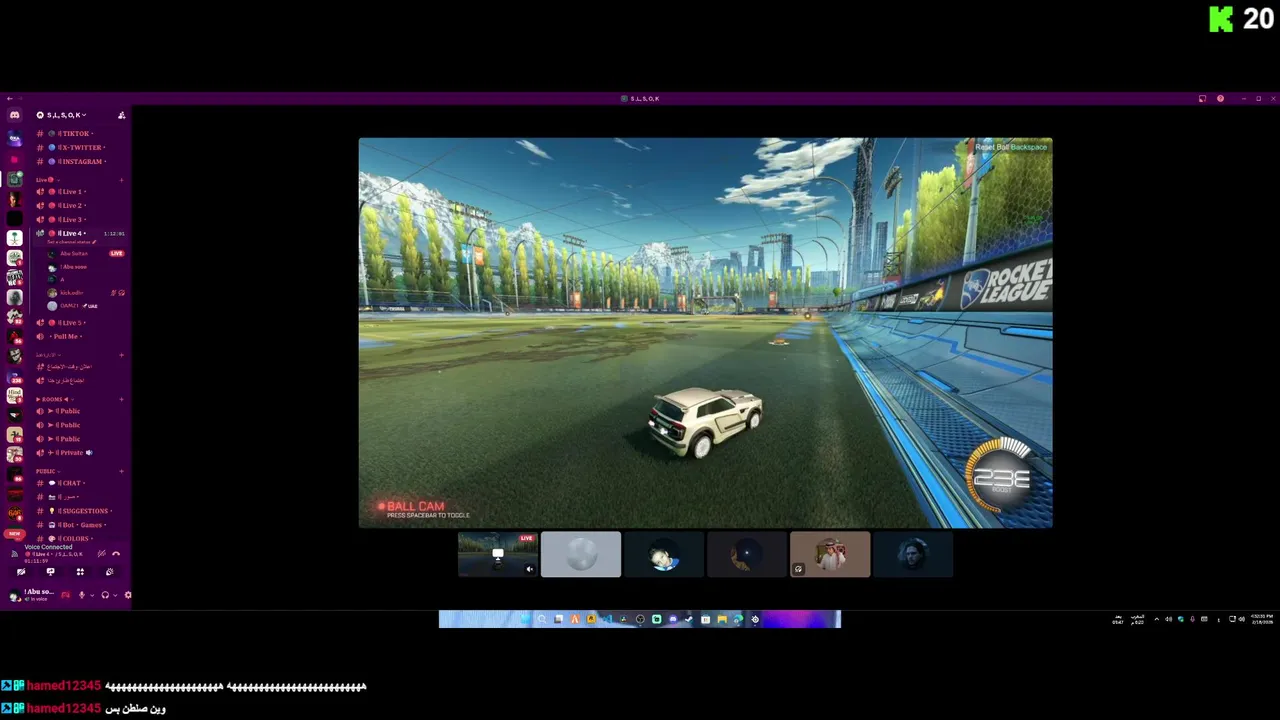Open the server with the Saudi emblem icon
Screen dimensions: 1280x720
tap(14, 238)
